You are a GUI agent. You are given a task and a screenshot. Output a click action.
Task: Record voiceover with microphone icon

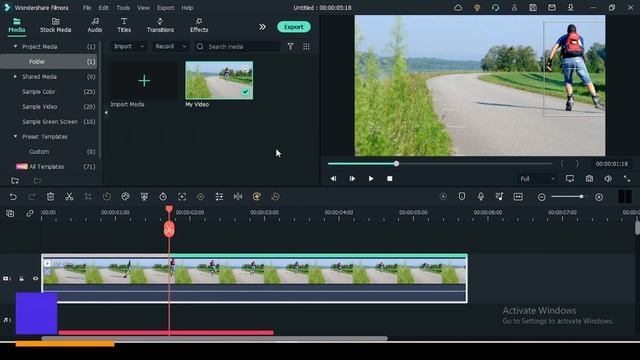(x=481, y=197)
